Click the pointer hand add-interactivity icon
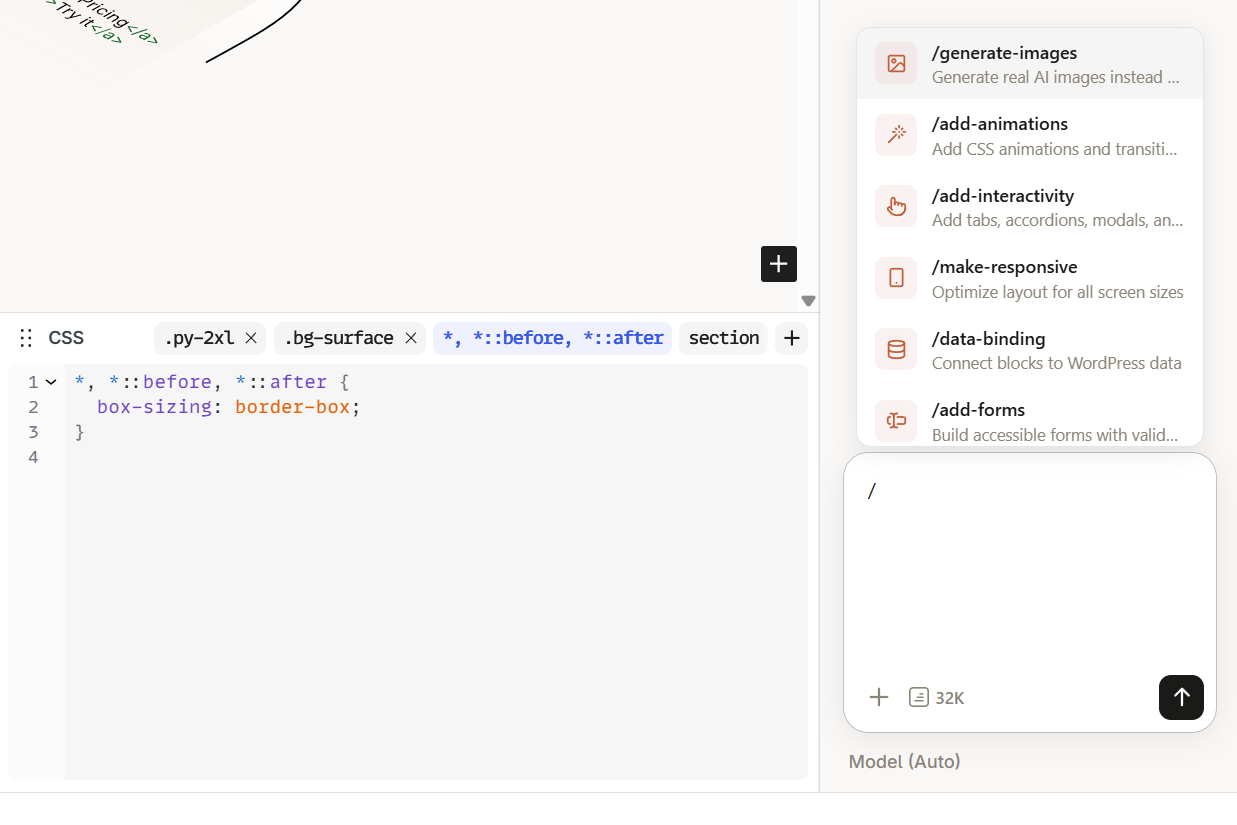The height and width of the screenshot is (825, 1237). click(896, 207)
